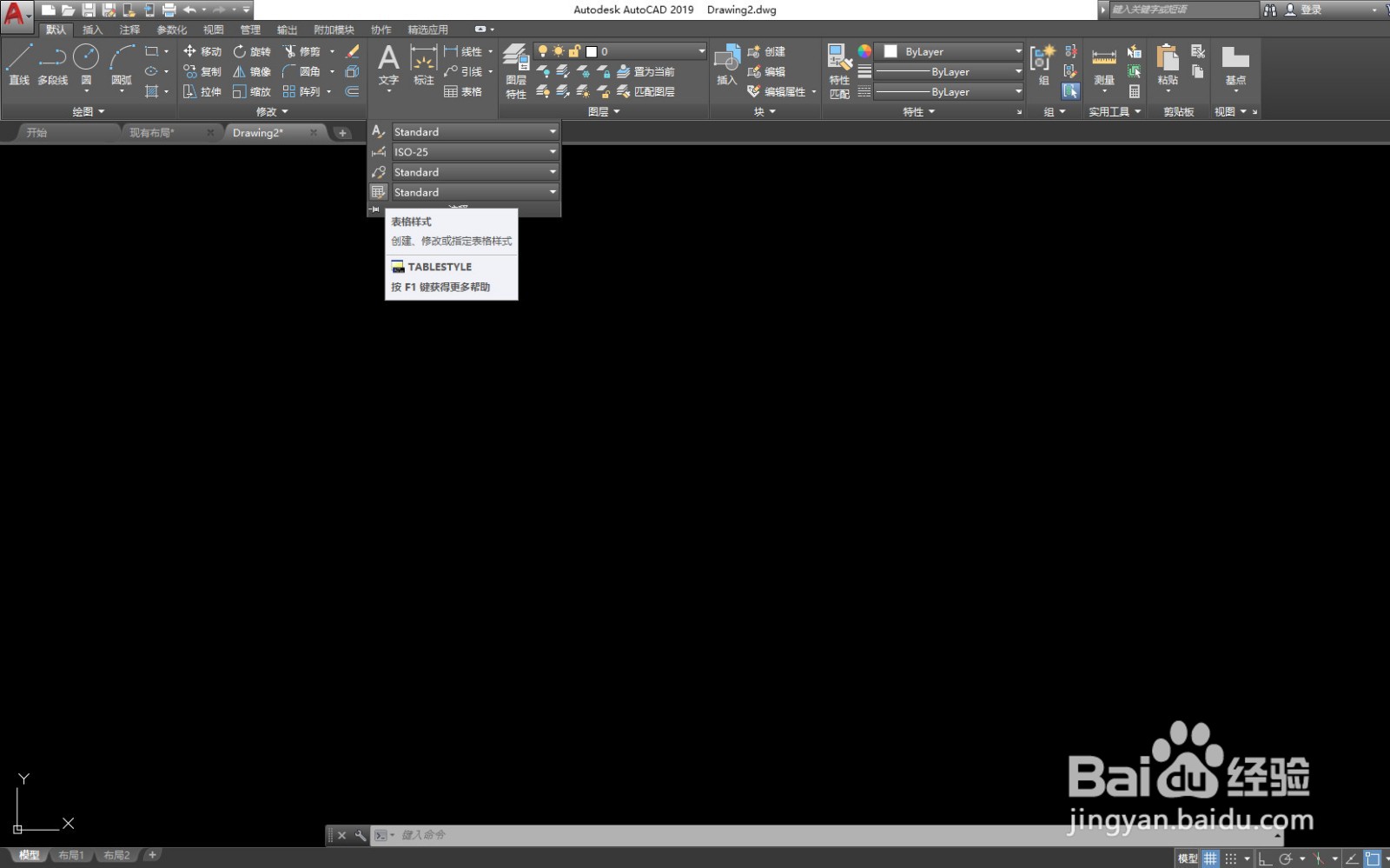Click the color wheel icon in properties panel
Image resolution: width=1390 pixels, height=868 pixels.
point(864,51)
